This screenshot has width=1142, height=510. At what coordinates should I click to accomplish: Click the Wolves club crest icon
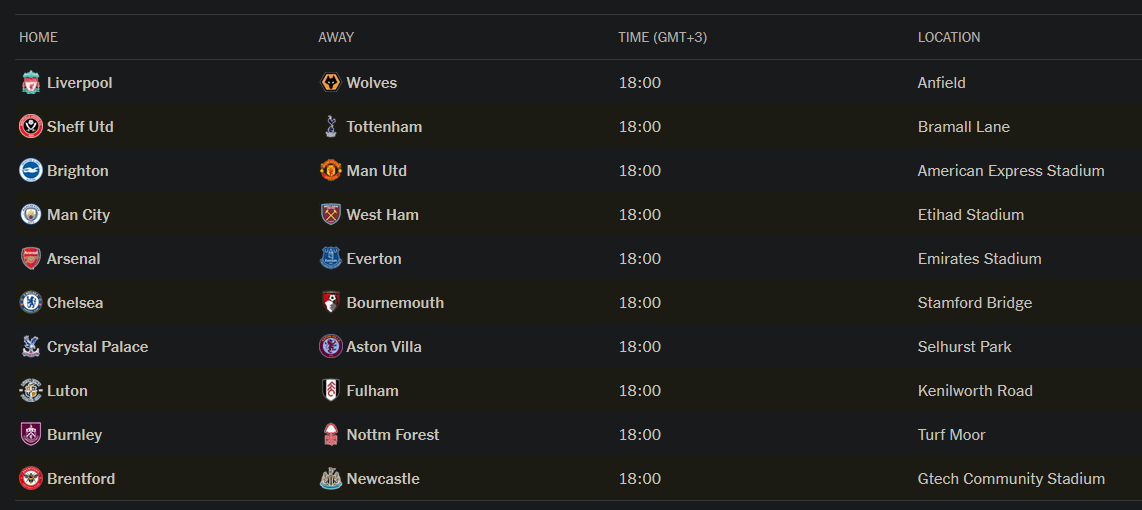331,83
